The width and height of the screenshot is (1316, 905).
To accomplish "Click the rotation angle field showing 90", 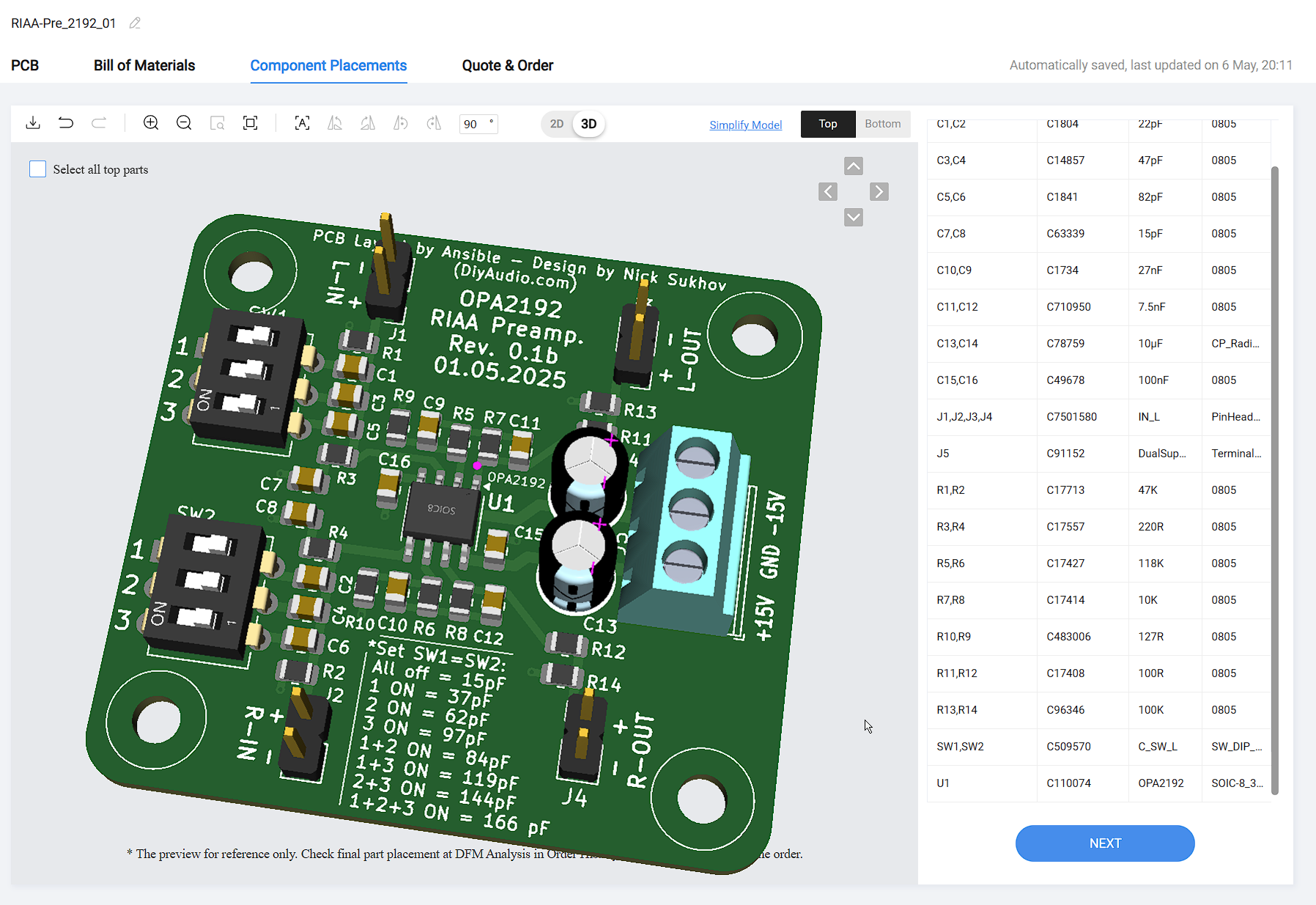I will click(x=478, y=124).
